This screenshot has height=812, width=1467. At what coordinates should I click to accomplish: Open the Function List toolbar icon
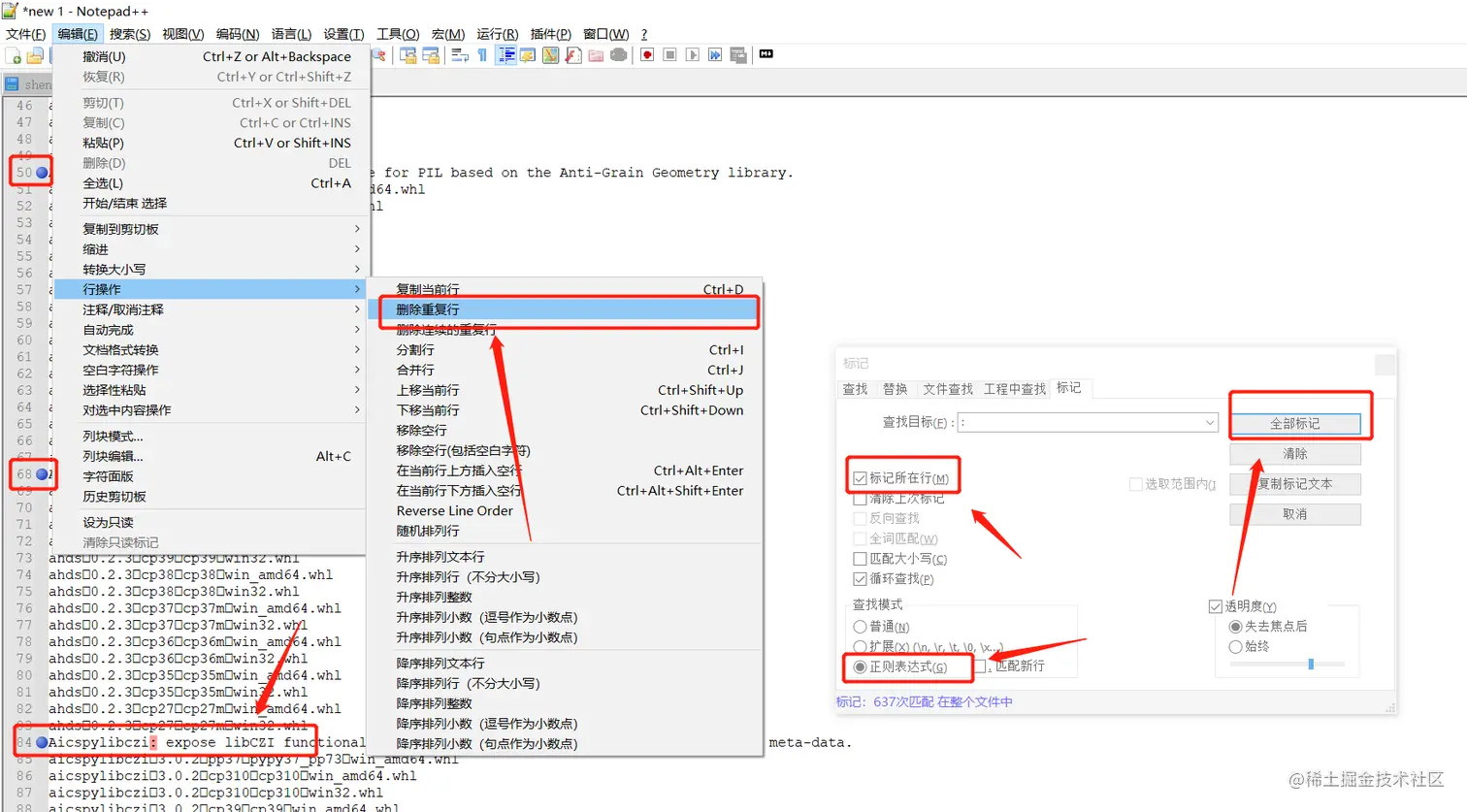(x=573, y=55)
